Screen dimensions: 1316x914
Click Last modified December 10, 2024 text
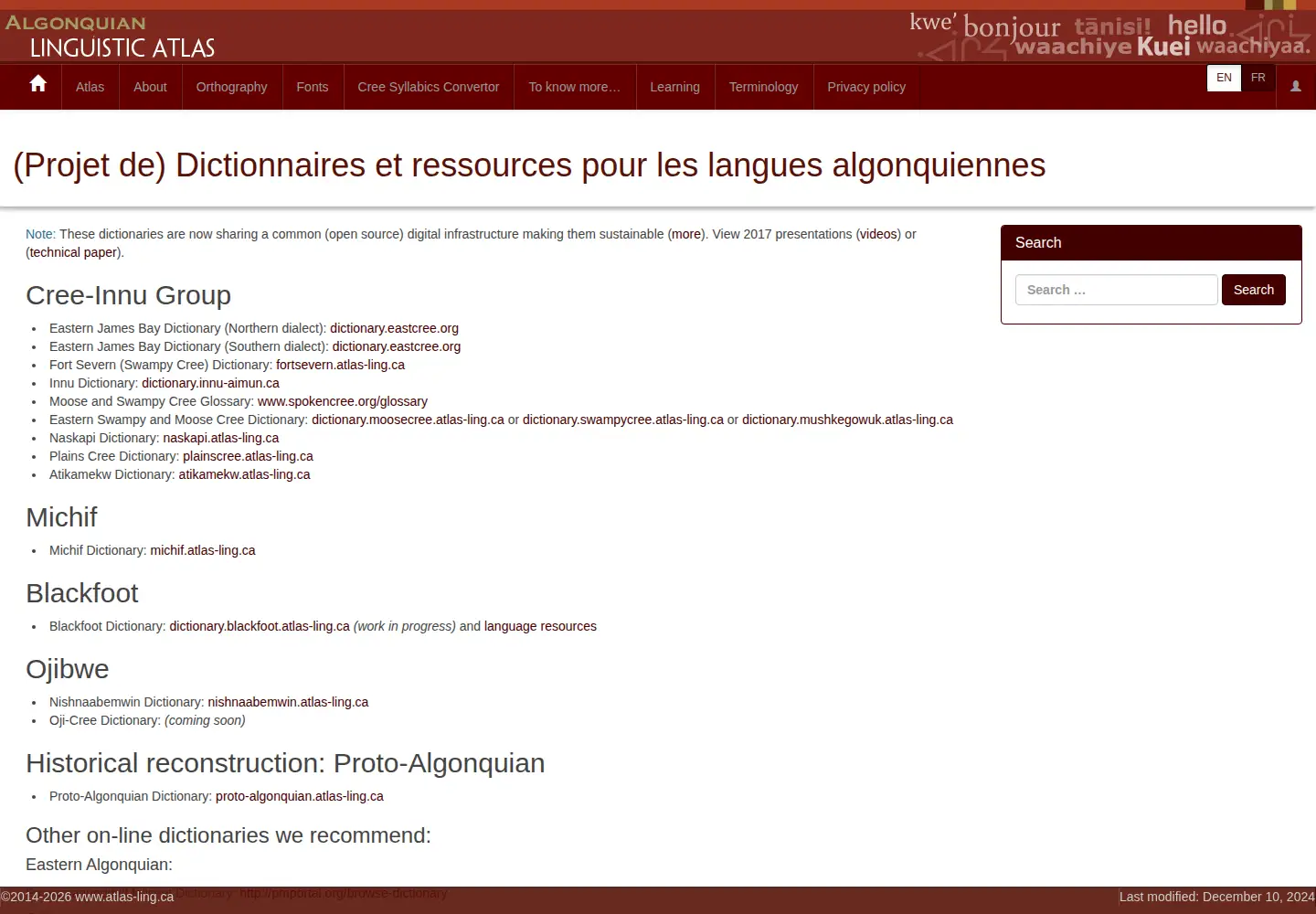[x=1216, y=897]
